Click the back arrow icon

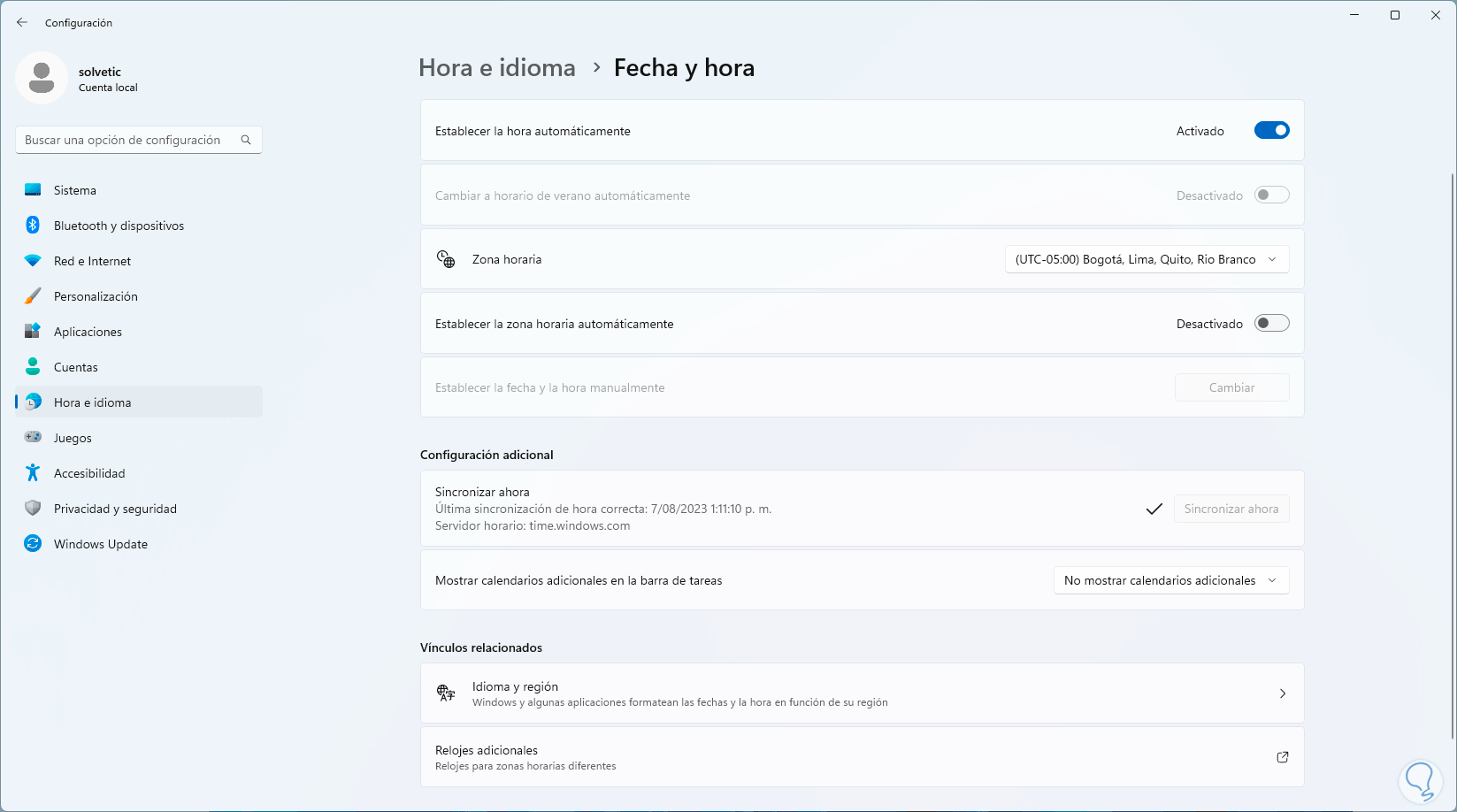22,22
